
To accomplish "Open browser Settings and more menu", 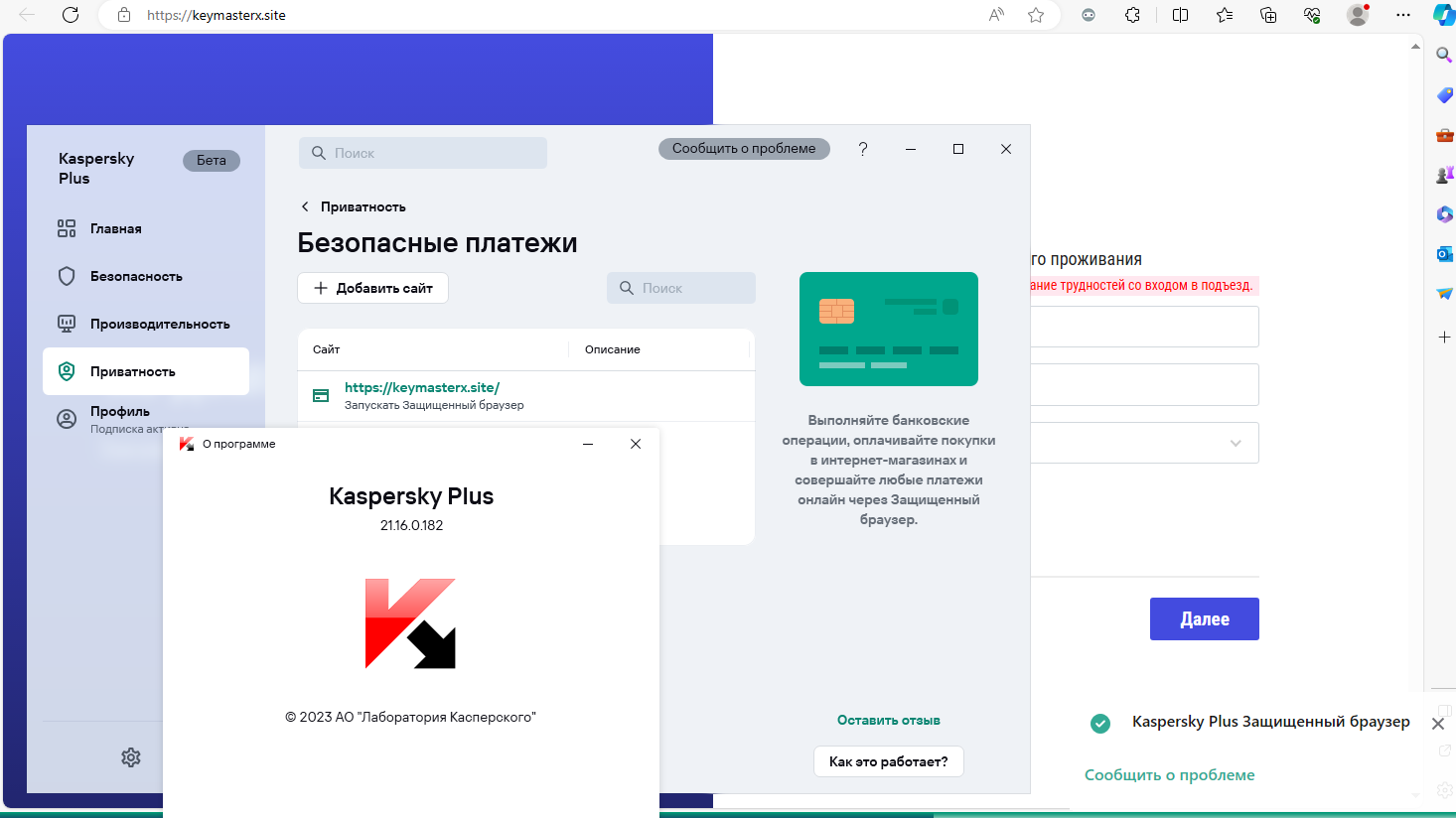I will (x=1402, y=15).
